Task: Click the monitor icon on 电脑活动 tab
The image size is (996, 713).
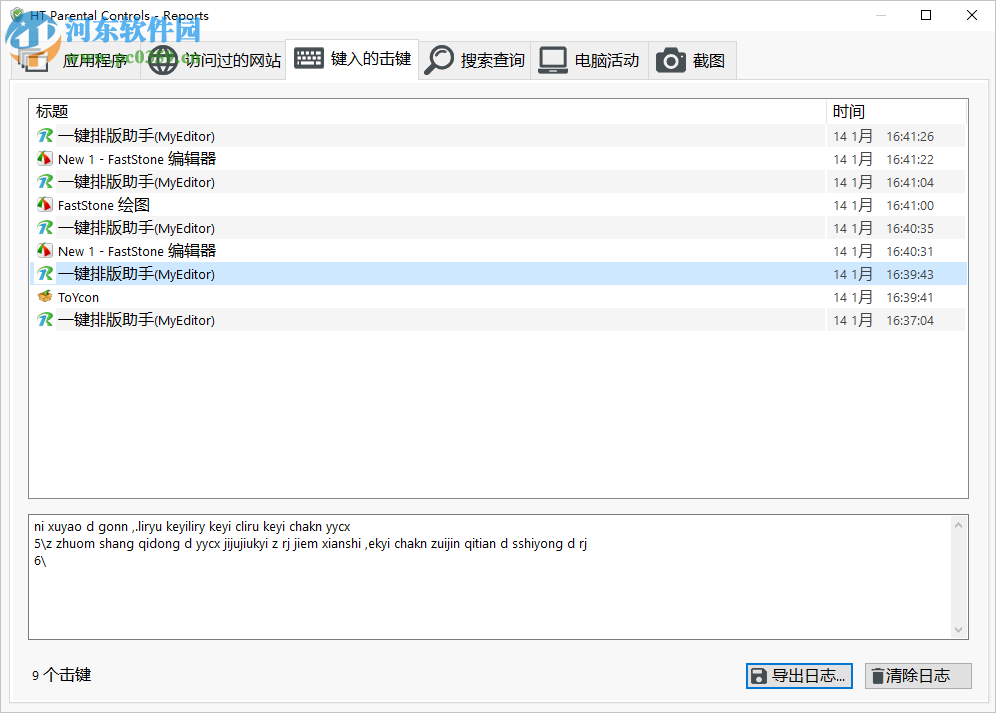Action: pyautogui.click(x=552, y=59)
